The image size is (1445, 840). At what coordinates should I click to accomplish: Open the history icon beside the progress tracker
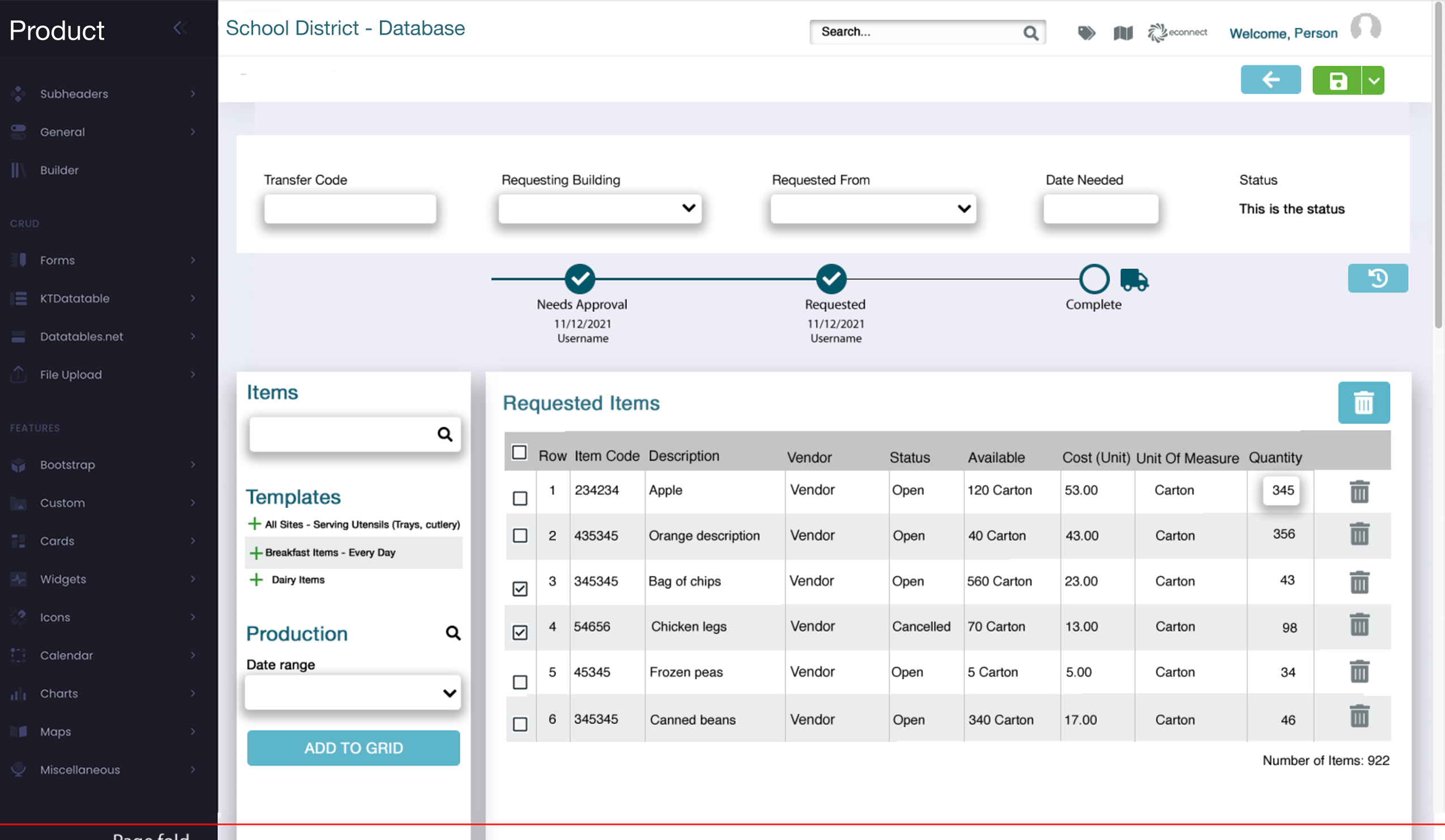tap(1378, 278)
